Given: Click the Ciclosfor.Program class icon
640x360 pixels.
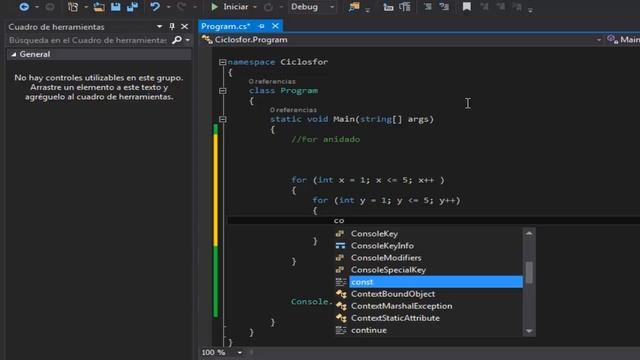Looking at the screenshot, I should [x=207, y=40].
